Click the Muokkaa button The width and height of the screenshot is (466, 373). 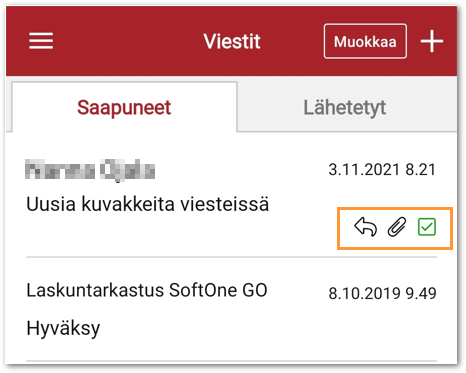click(365, 41)
